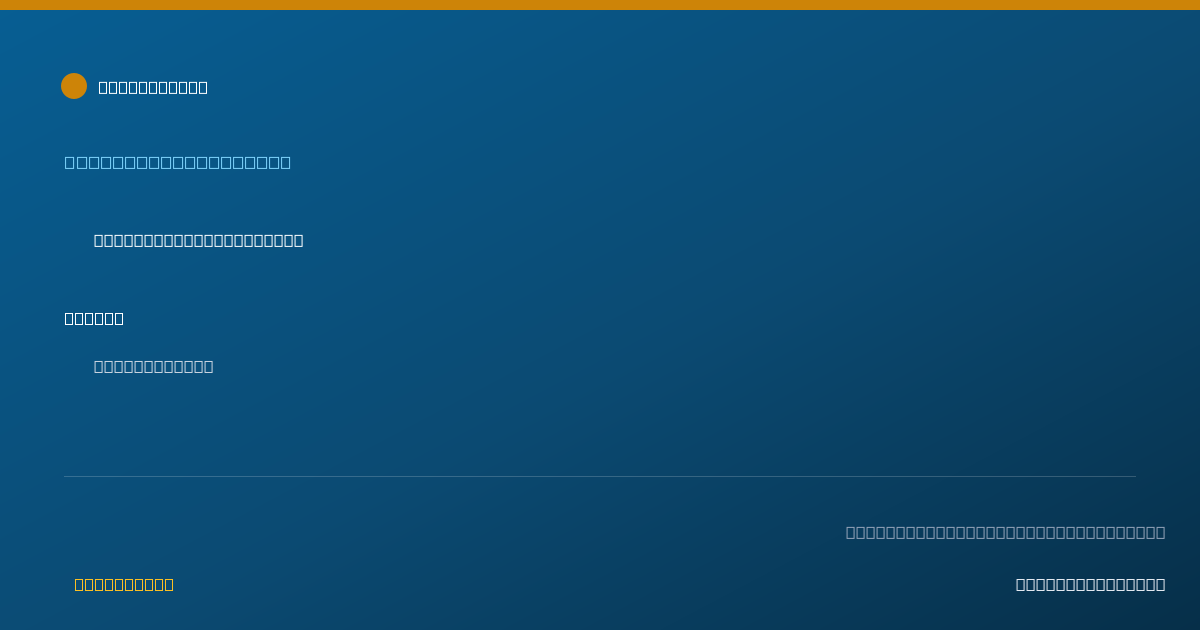Viewport: 1200px width, 630px height.
Task: Select the short bold white section heading
Action: point(94,318)
